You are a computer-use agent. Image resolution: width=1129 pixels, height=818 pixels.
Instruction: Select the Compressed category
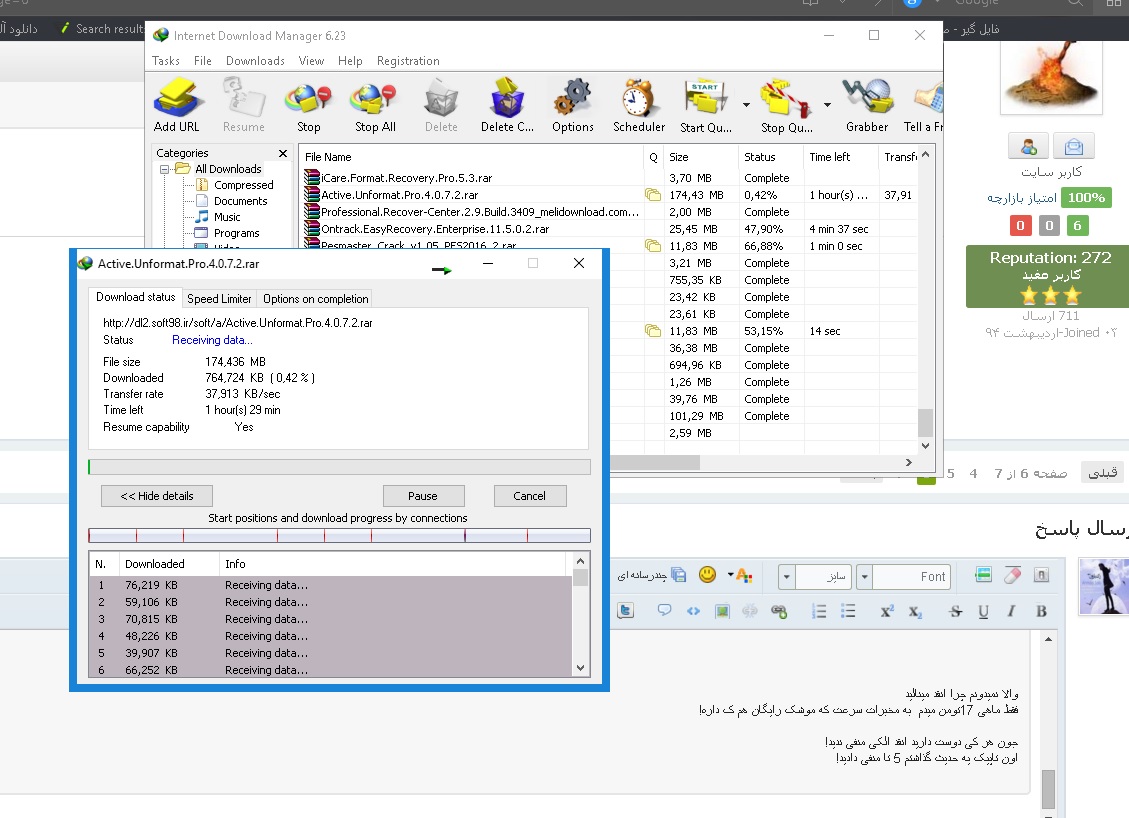pyautogui.click(x=243, y=185)
